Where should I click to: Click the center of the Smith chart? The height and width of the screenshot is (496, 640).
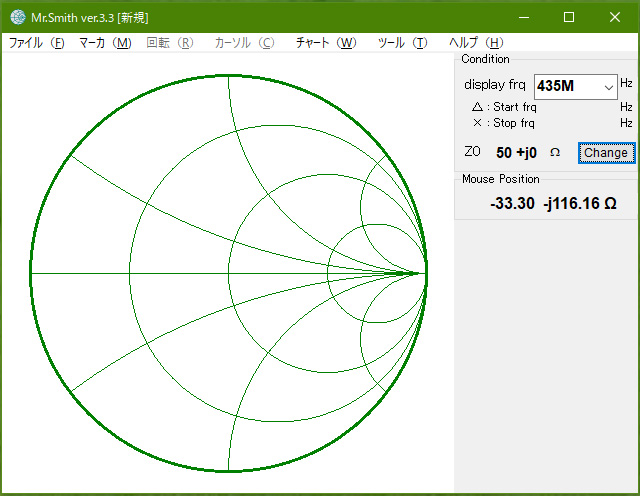click(x=229, y=274)
